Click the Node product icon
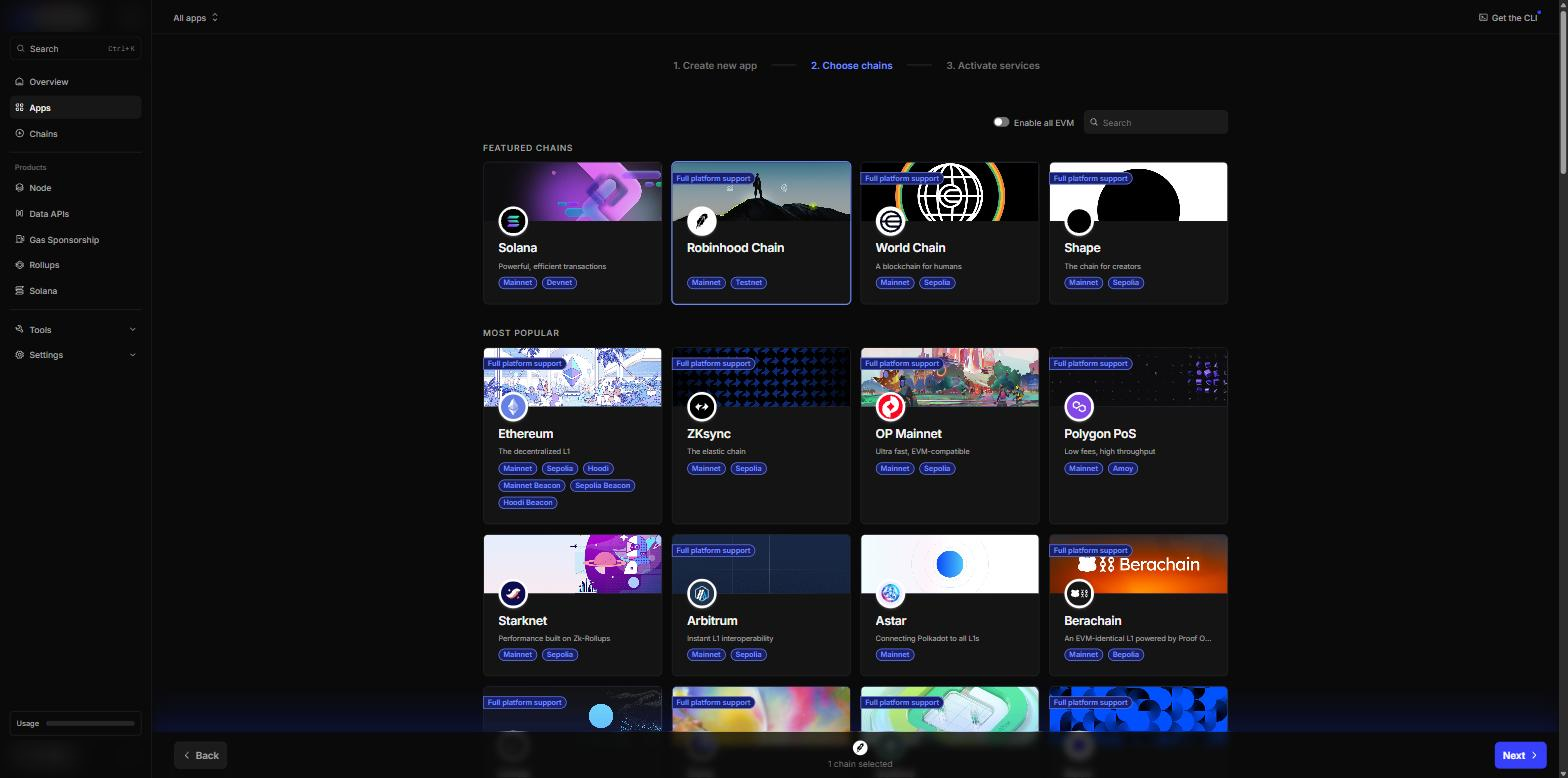 20,187
